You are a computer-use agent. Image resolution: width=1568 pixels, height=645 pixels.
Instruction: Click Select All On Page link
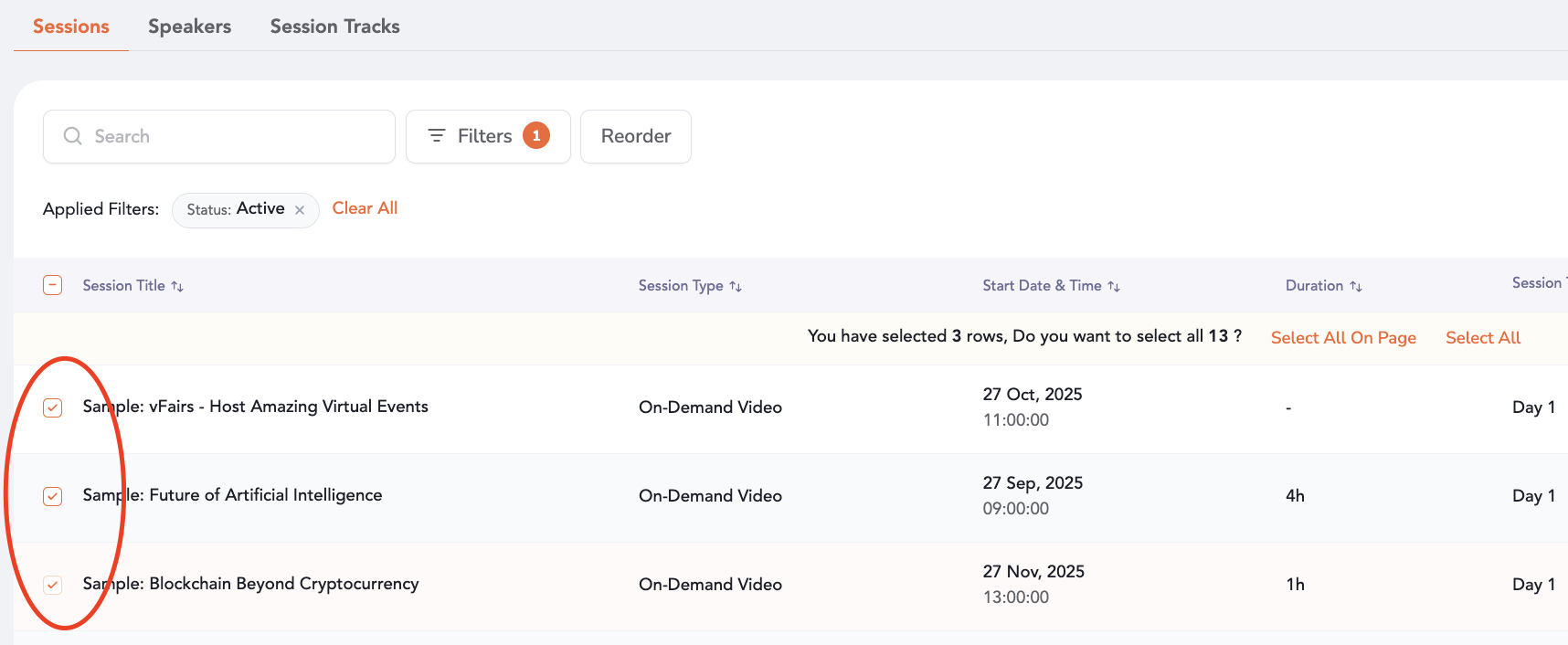coord(1343,338)
